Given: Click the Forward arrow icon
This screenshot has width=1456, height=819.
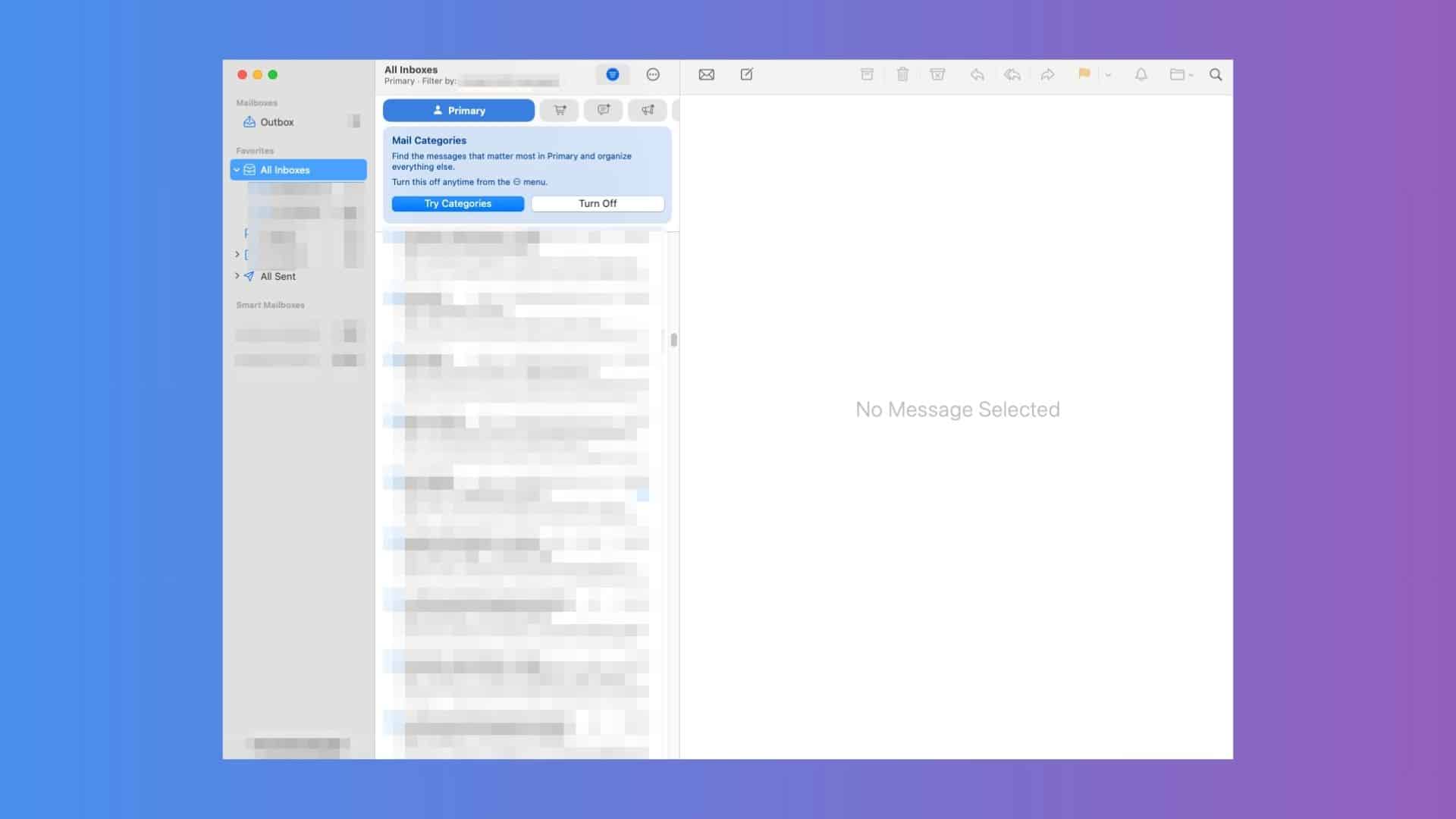Looking at the screenshot, I should pyautogui.click(x=1047, y=74).
